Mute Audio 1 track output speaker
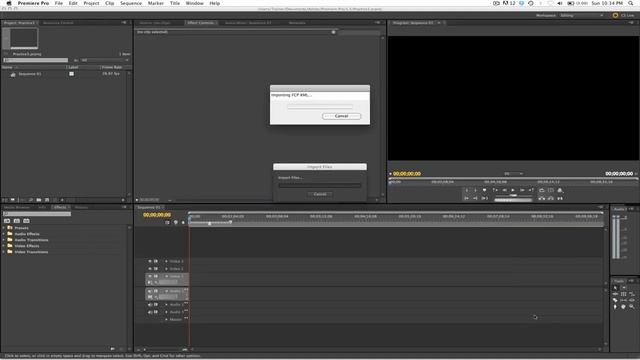 point(150,291)
